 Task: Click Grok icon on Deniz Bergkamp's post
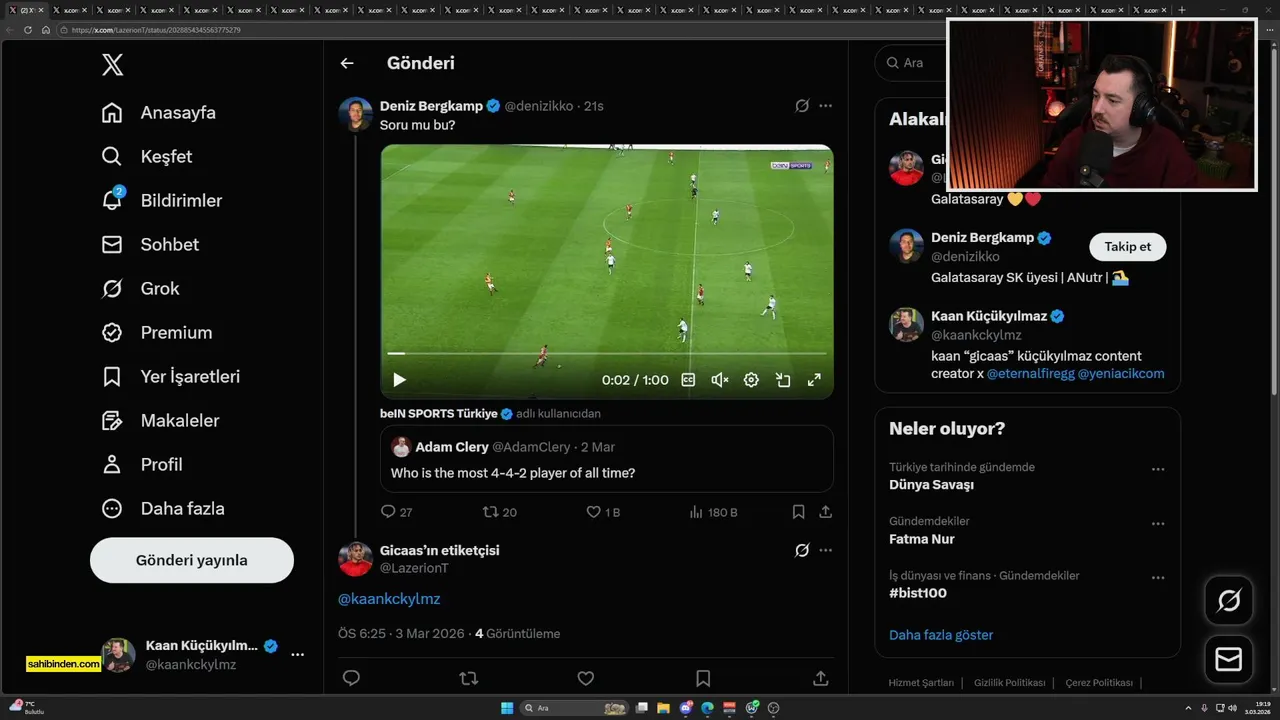pyautogui.click(x=802, y=106)
